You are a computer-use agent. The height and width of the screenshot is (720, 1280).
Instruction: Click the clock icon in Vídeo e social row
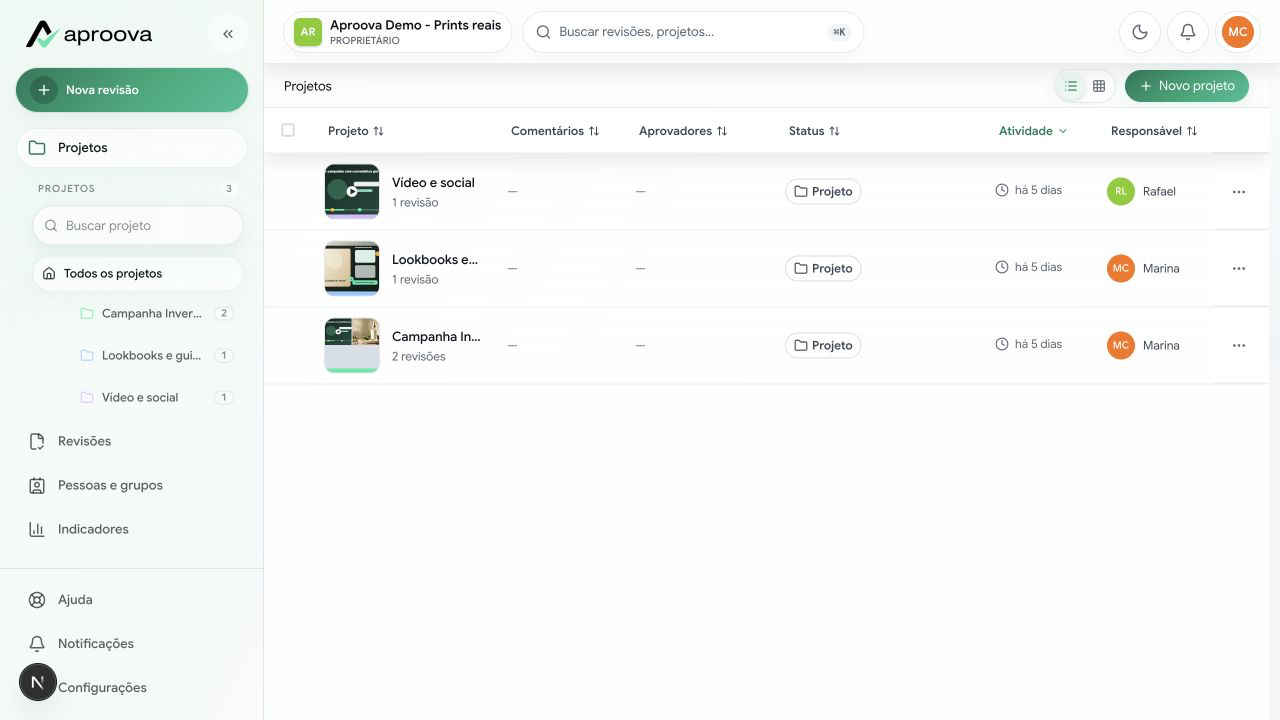(x=1002, y=190)
